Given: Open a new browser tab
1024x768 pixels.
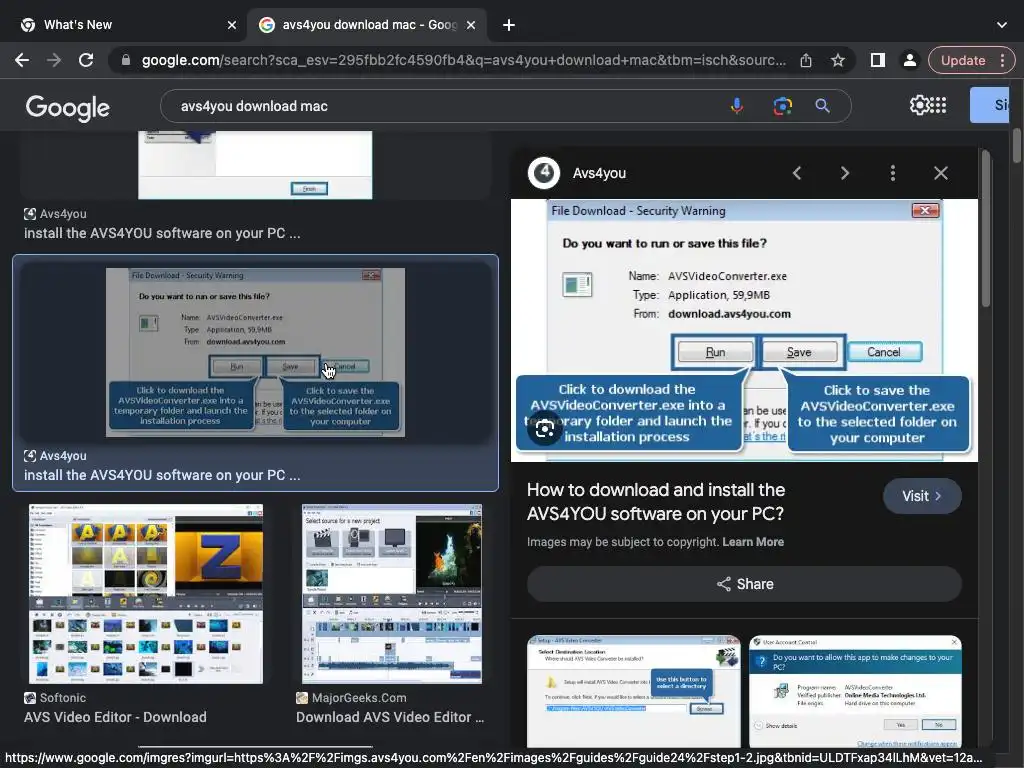Looking at the screenshot, I should [x=509, y=25].
